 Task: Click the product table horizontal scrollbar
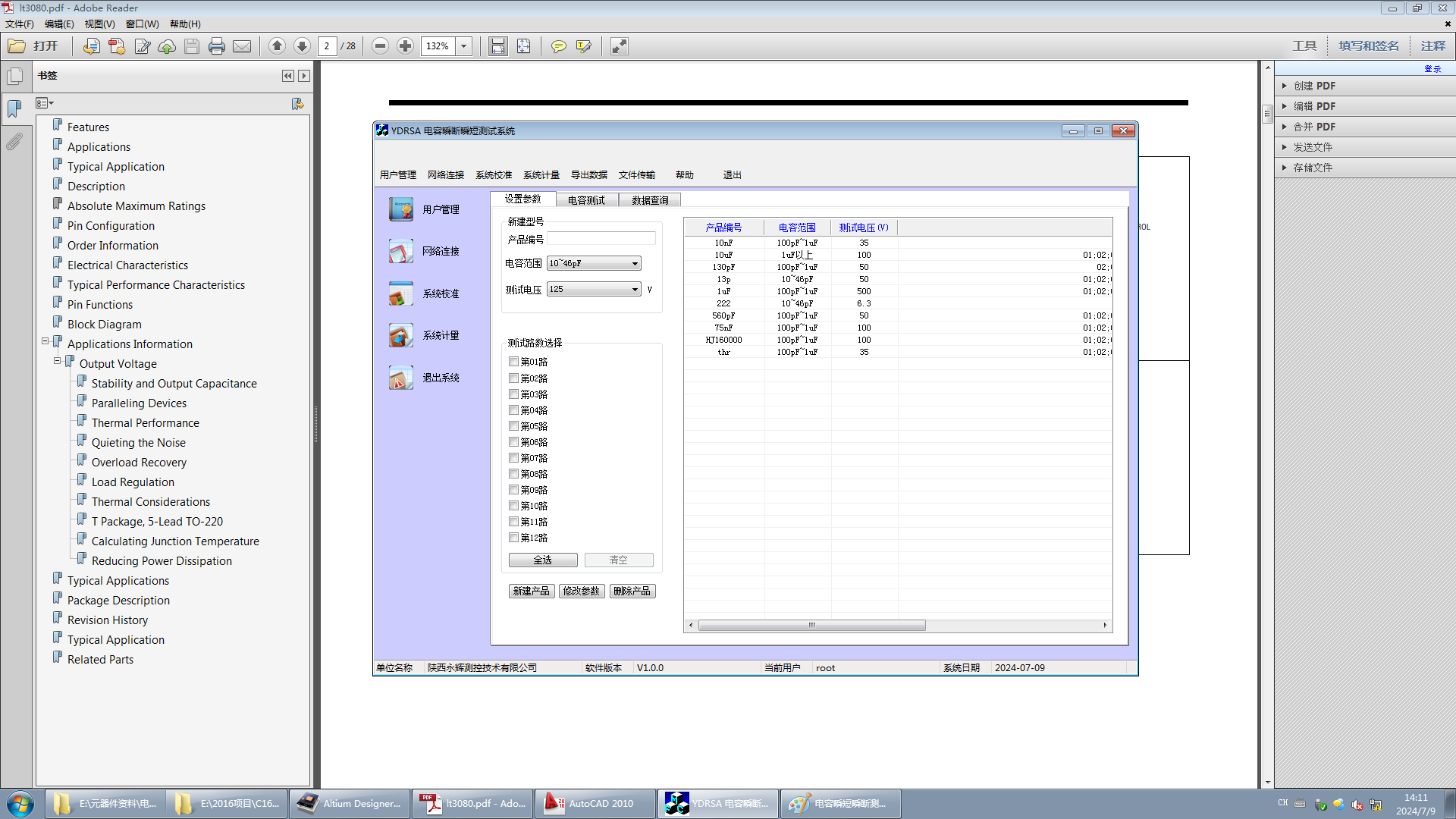click(x=898, y=626)
